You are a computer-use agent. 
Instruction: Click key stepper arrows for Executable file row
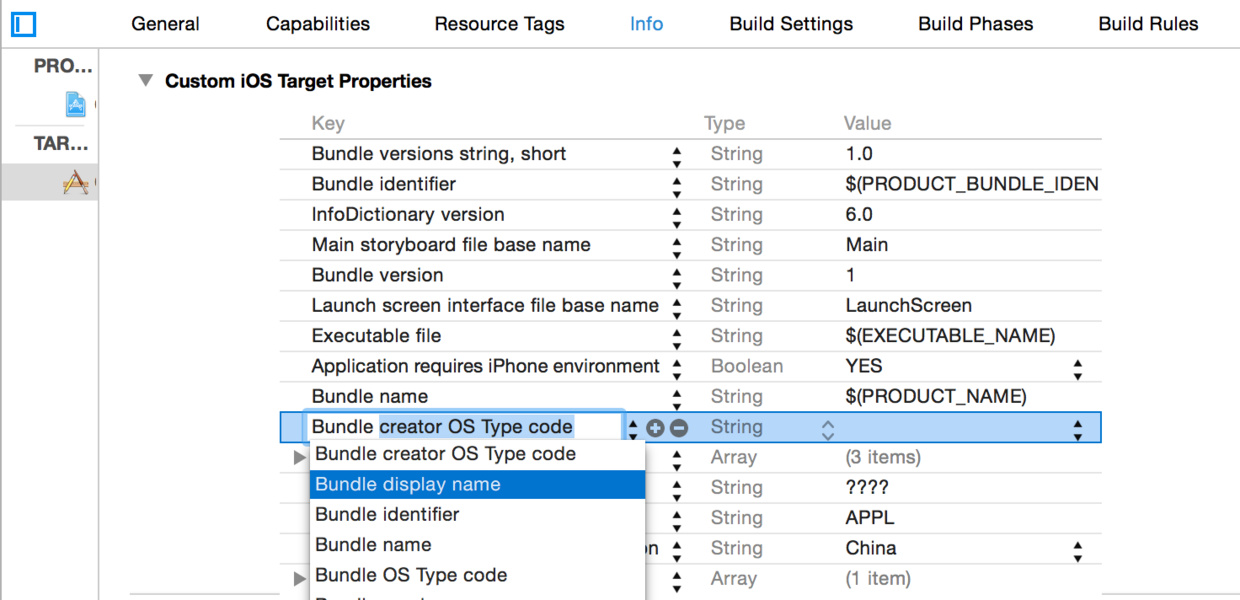coord(677,336)
